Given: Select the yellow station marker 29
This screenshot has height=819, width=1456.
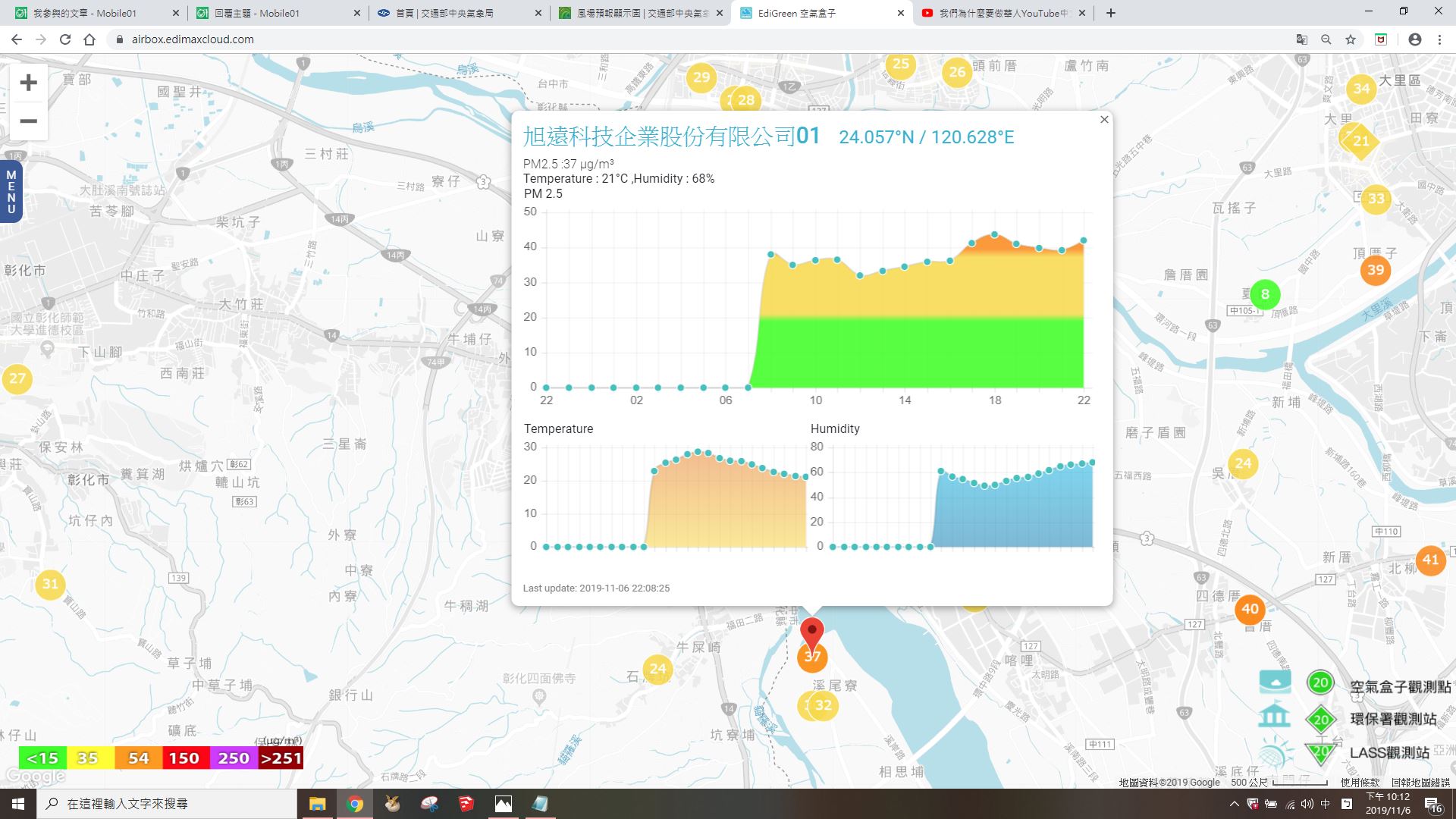Looking at the screenshot, I should click(x=701, y=77).
